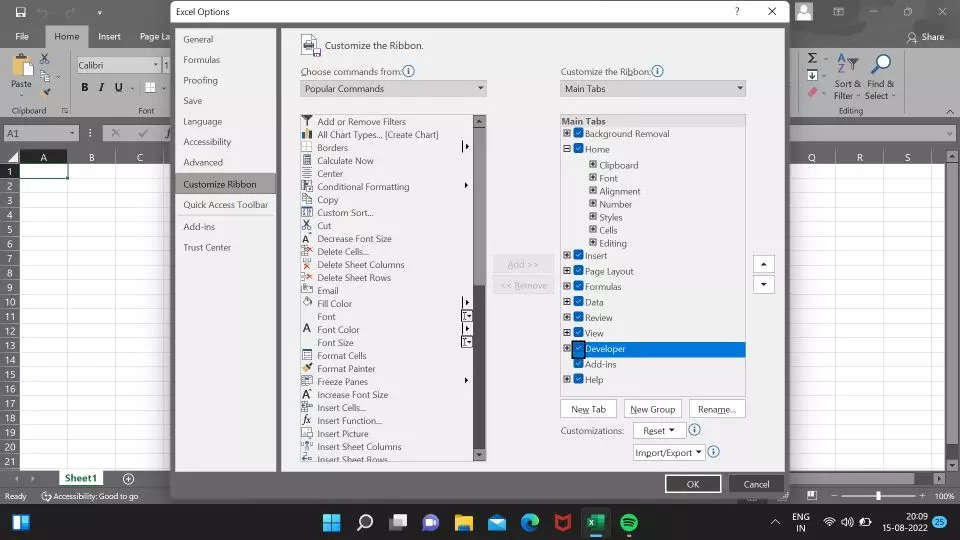Open Sort & Filter in Editing group

click(847, 77)
